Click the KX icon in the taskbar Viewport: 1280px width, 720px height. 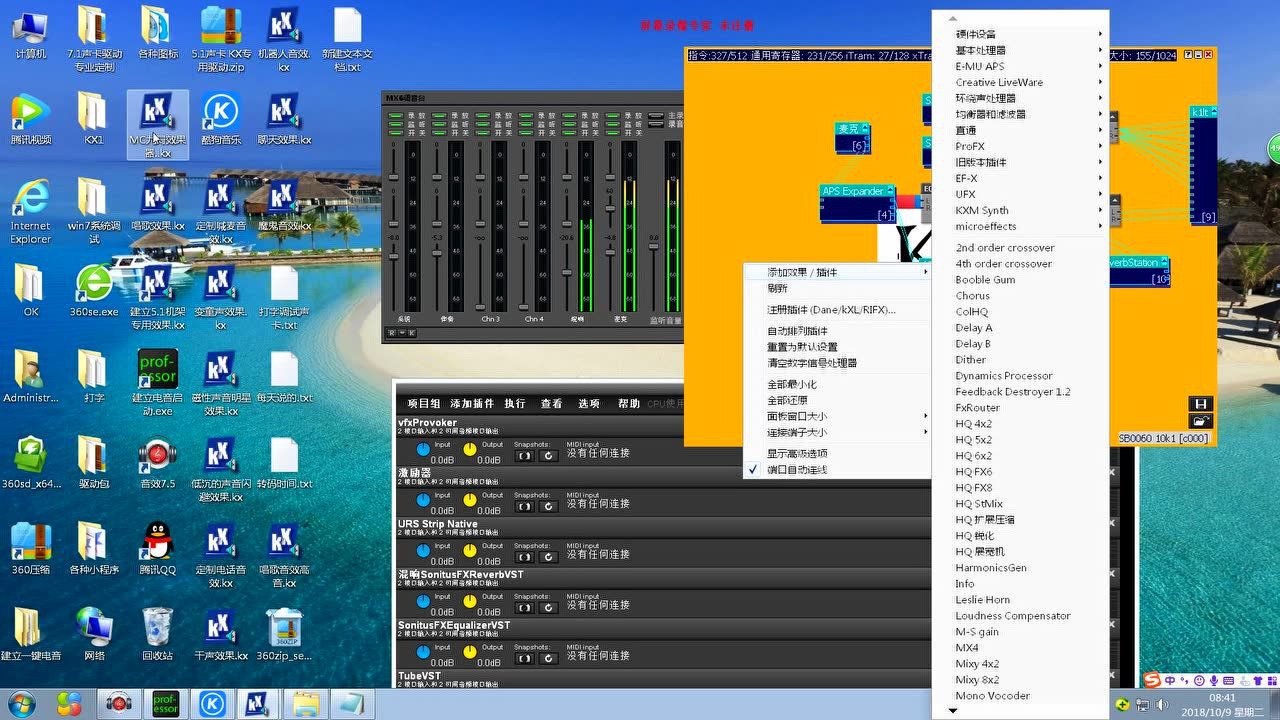257,704
